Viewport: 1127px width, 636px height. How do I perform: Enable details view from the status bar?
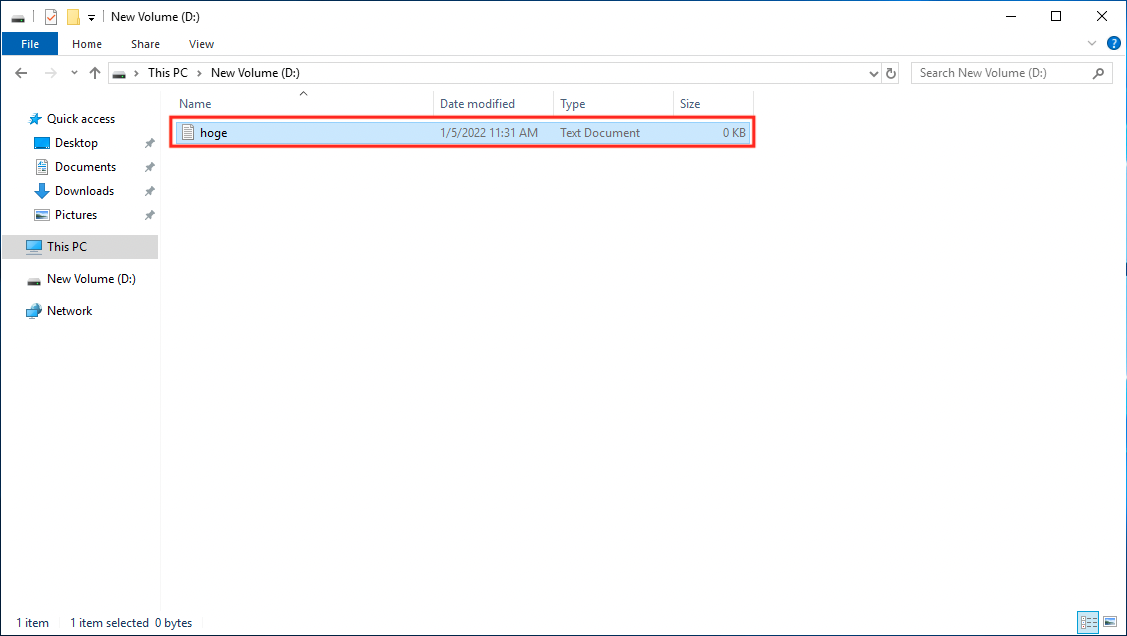[1088, 622]
